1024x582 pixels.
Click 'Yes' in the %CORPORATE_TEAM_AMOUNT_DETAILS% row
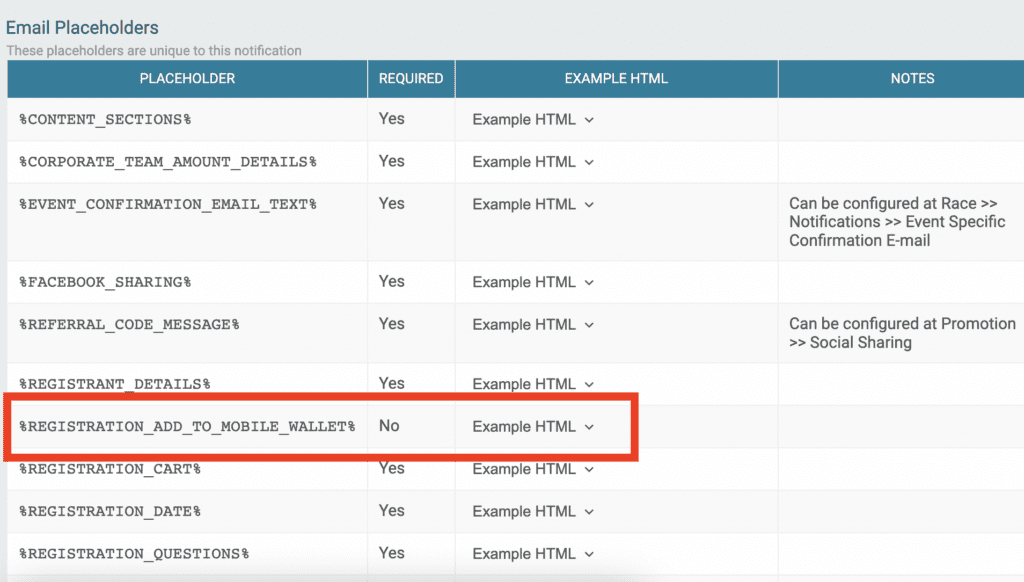(x=392, y=161)
